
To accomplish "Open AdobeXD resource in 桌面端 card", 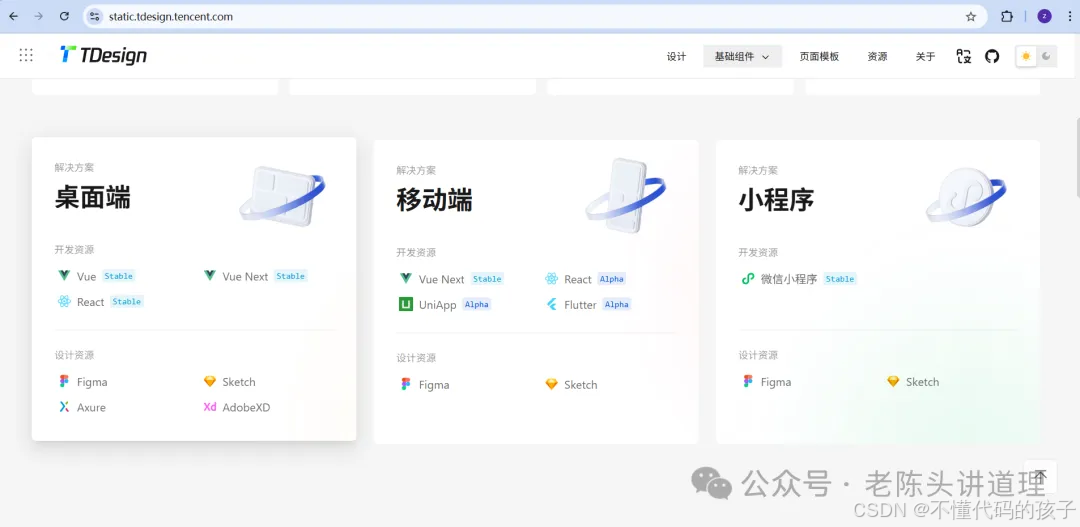I will point(246,407).
